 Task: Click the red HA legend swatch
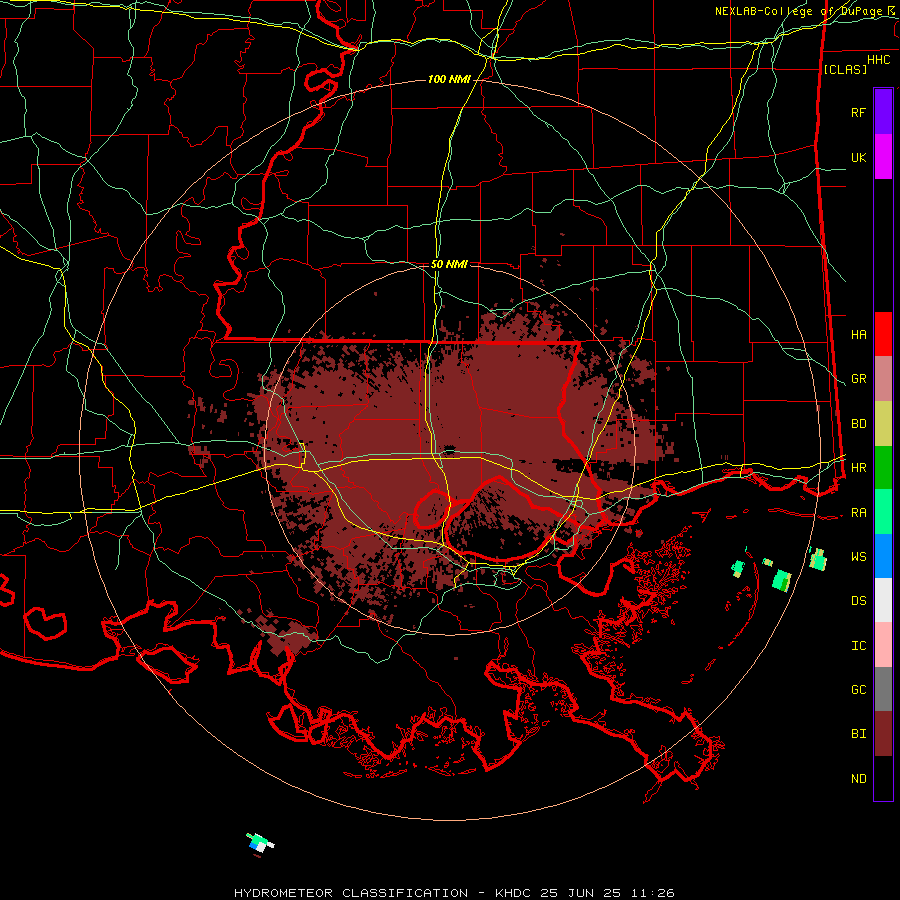(x=883, y=334)
